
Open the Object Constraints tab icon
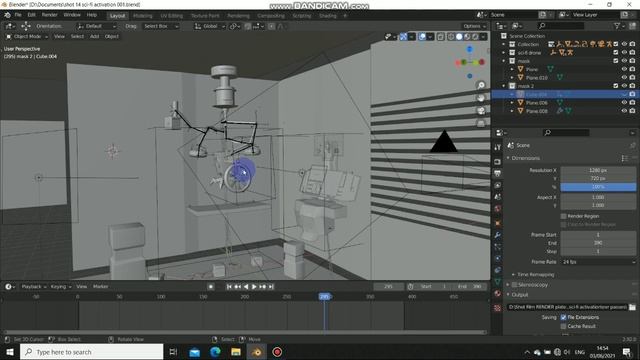coord(497,270)
